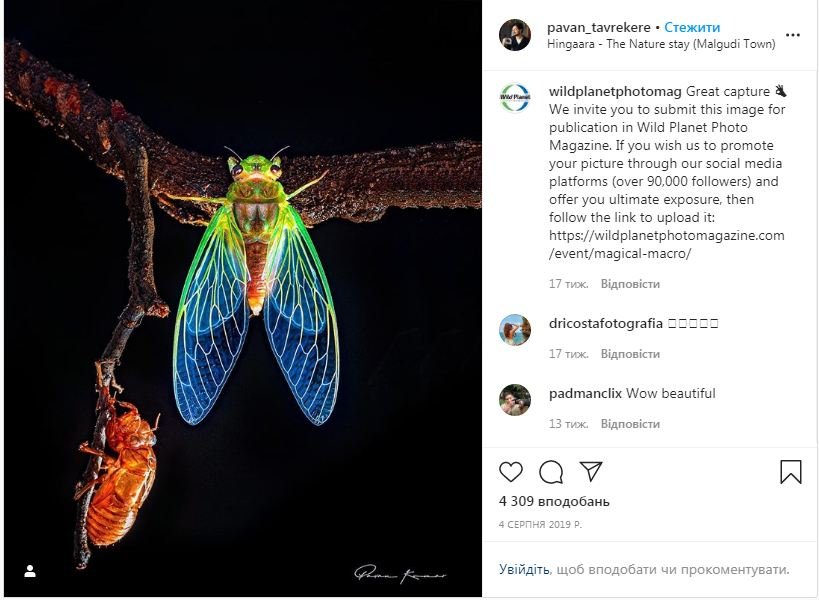Open comment speech bubble icon
This screenshot has height=600, width=819.
(x=551, y=472)
